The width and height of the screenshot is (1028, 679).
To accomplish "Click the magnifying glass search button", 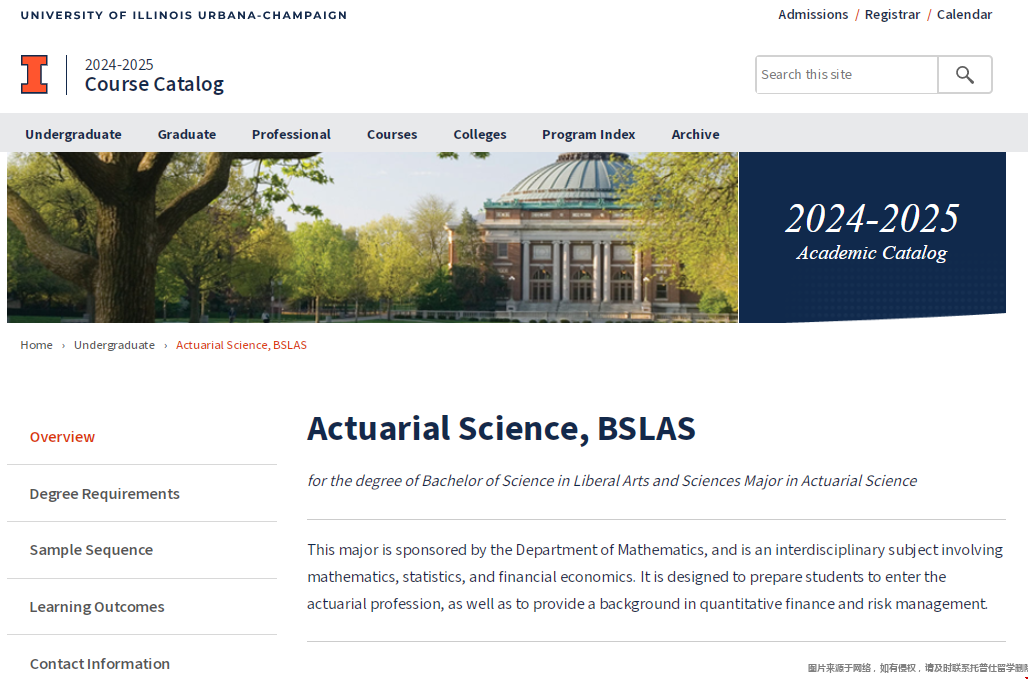I will [964, 75].
